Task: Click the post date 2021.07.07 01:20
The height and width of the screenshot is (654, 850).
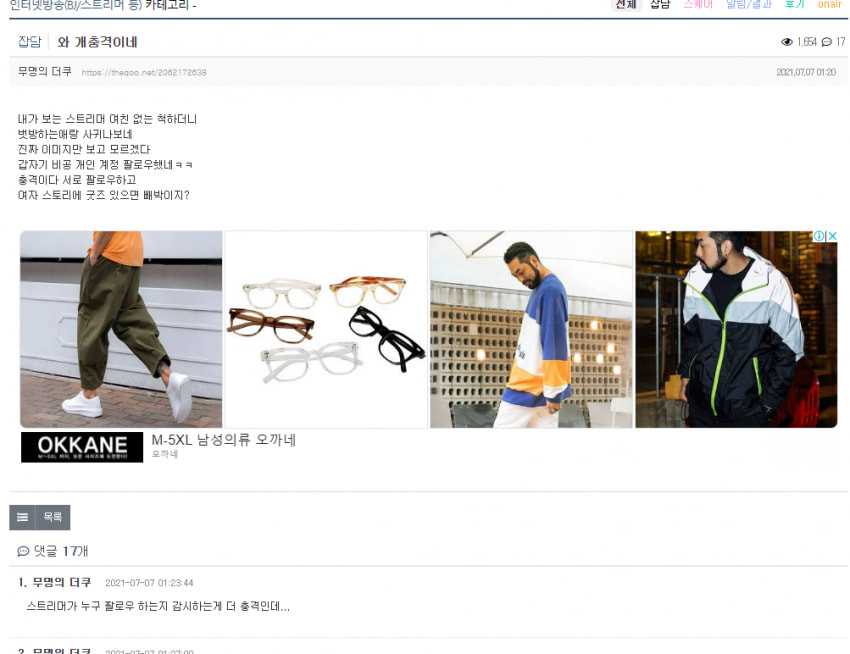Action: pos(806,72)
